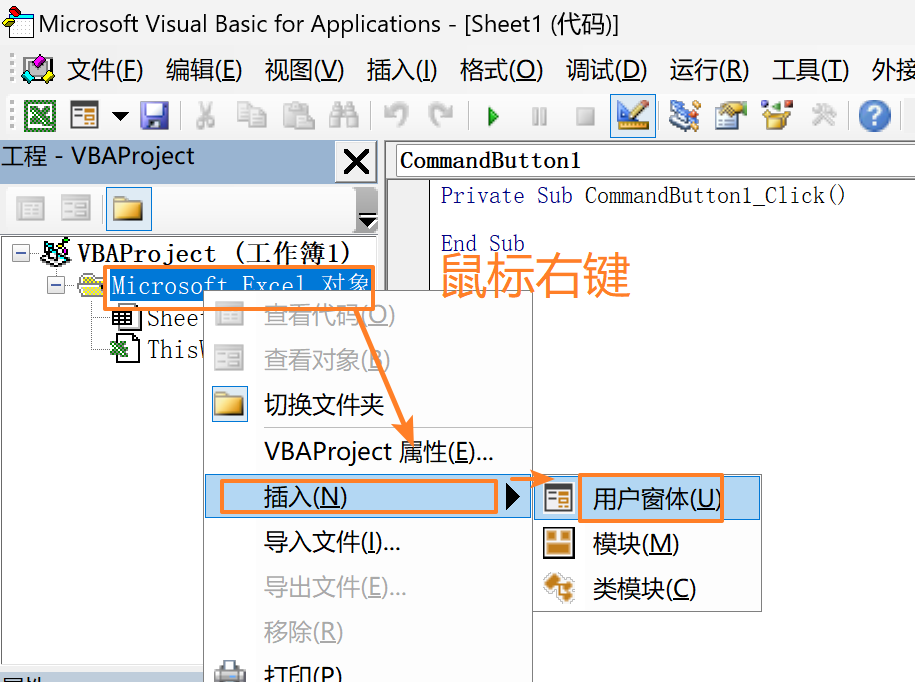The image size is (915, 682).
Task: Toggle Folders icon in the project panel
Action: tap(128, 208)
